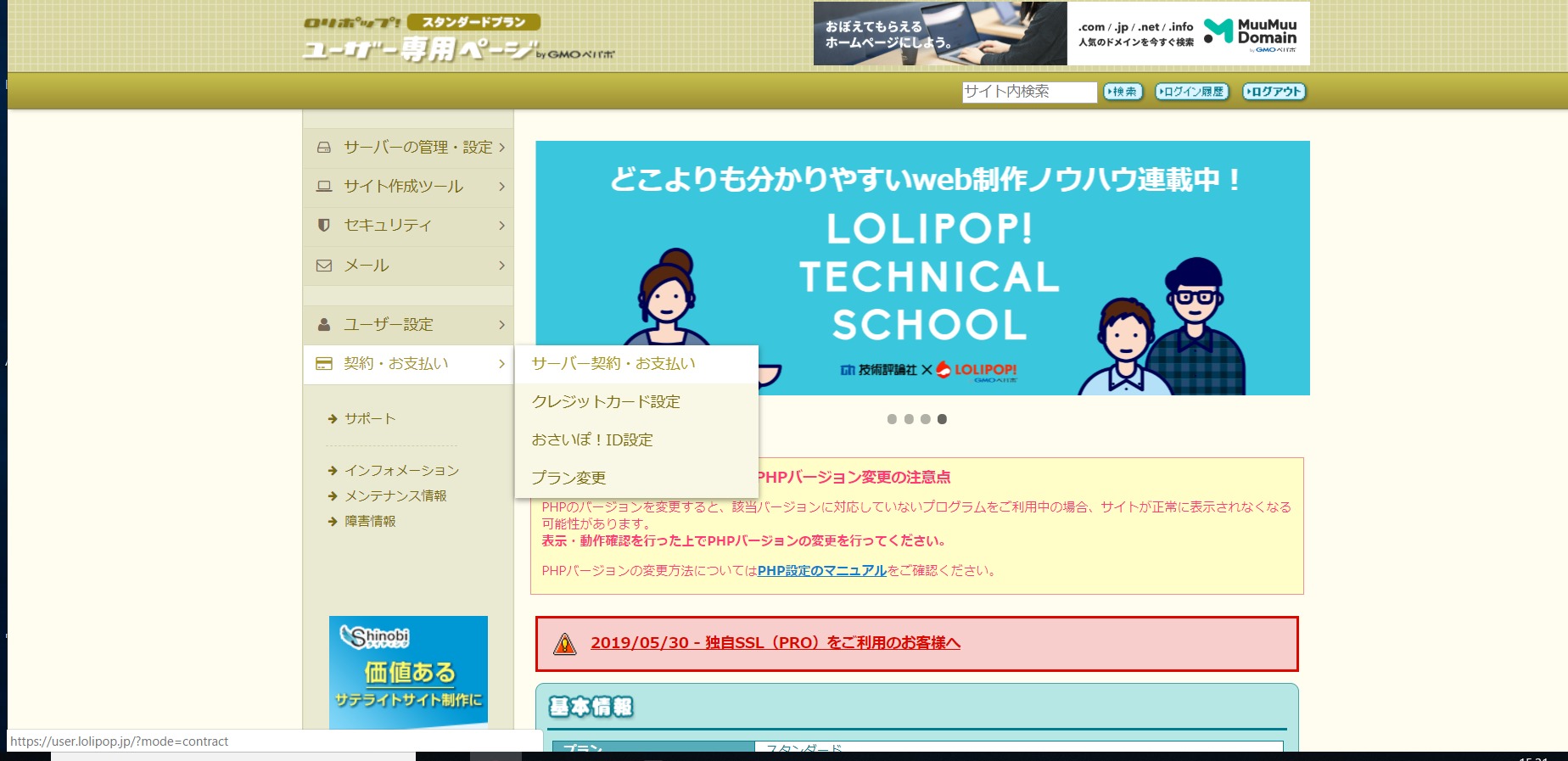
Task: Expand the メール submenu chevron
Action: [501, 266]
